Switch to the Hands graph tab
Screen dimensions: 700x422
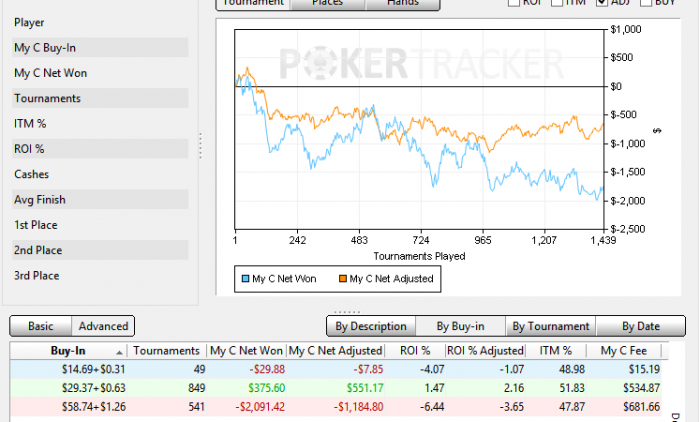(403, 4)
